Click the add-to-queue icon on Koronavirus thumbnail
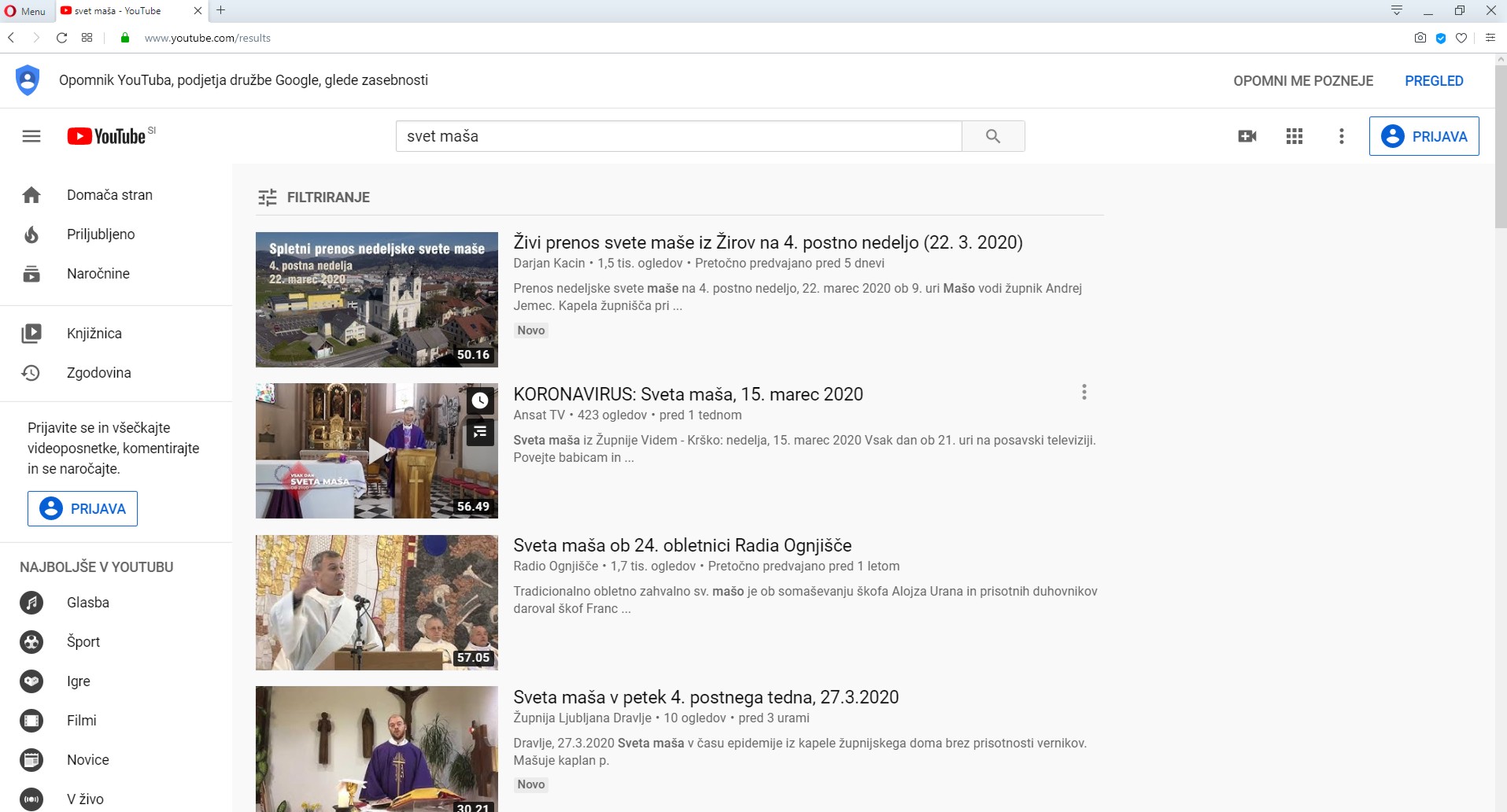The height and width of the screenshot is (812, 1507). click(x=480, y=432)
